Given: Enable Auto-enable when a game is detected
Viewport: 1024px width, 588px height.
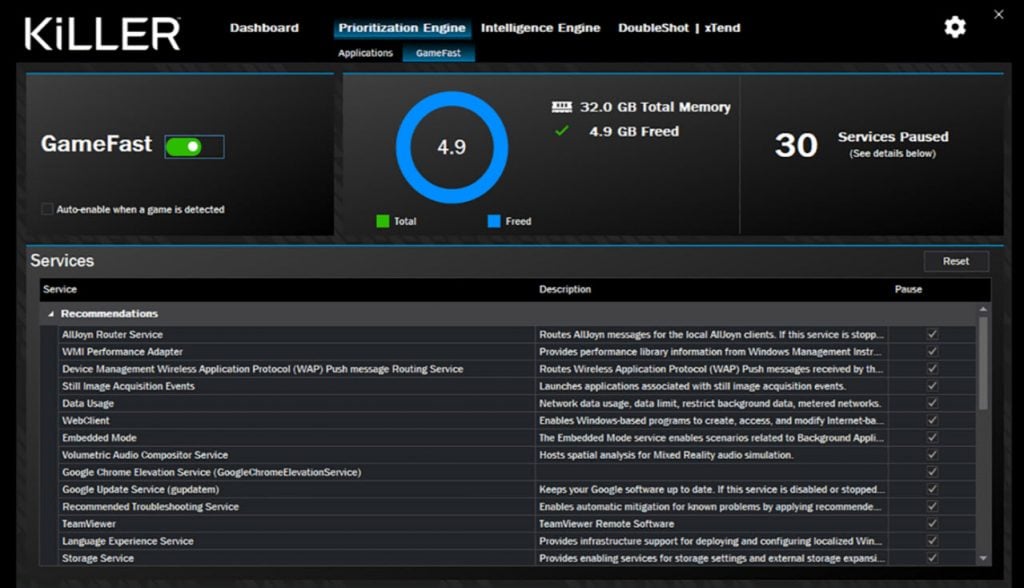Looking at the screenshot, I should [x=47, y=210].
